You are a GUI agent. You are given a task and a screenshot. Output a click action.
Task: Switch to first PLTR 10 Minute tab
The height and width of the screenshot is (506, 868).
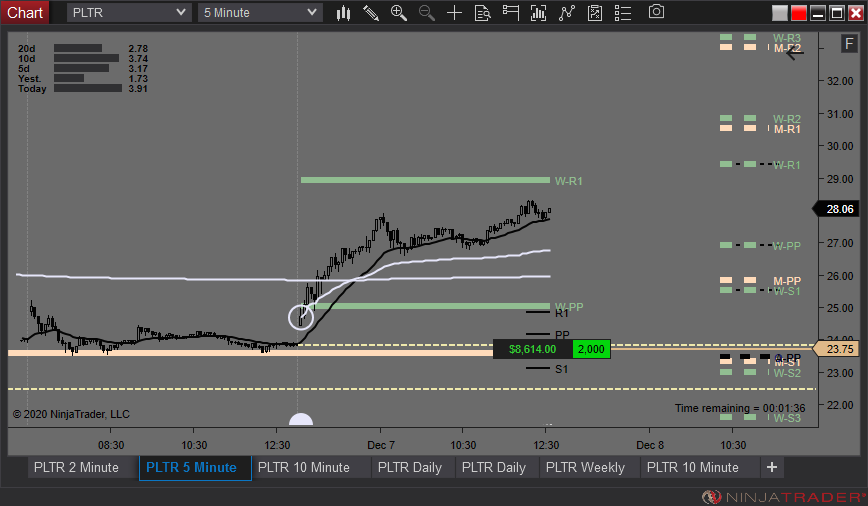click(304, 467)
